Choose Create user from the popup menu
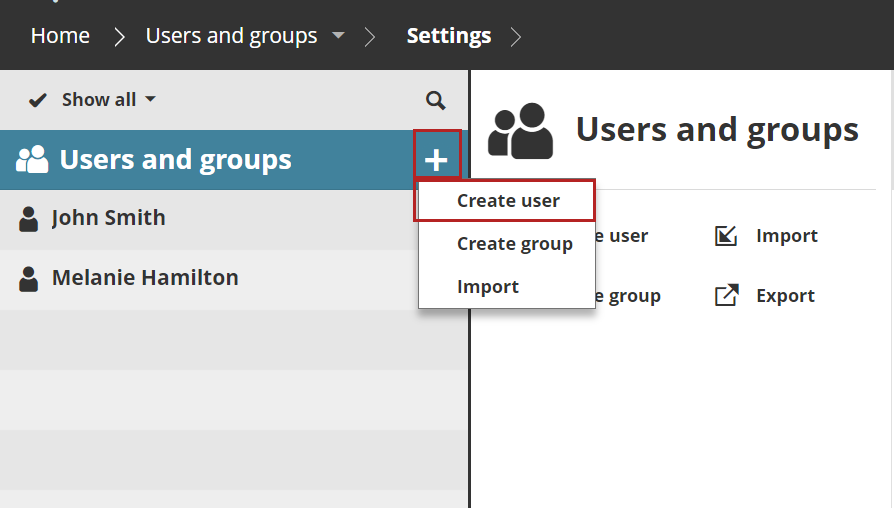894x508 pixels. (x=508, y=200)
